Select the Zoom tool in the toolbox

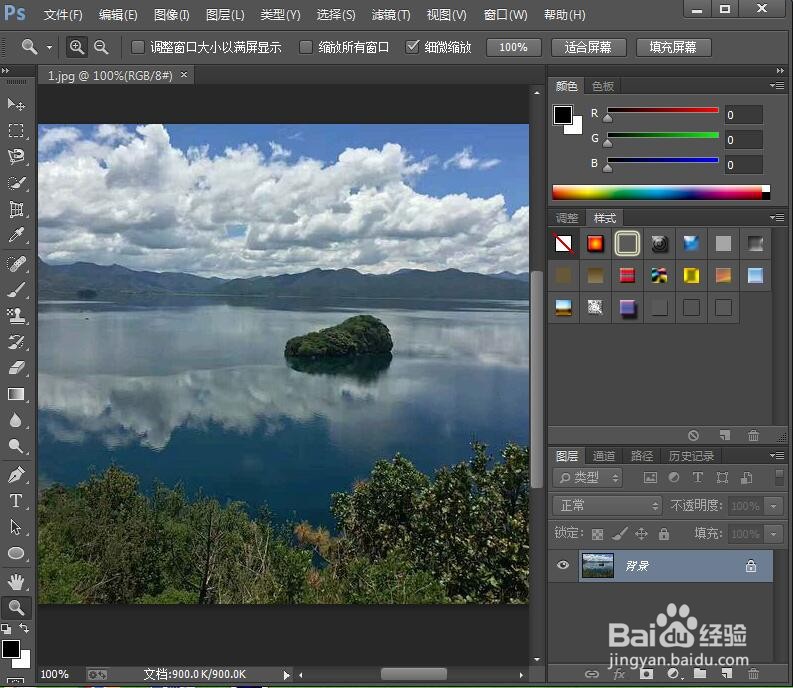16,608
